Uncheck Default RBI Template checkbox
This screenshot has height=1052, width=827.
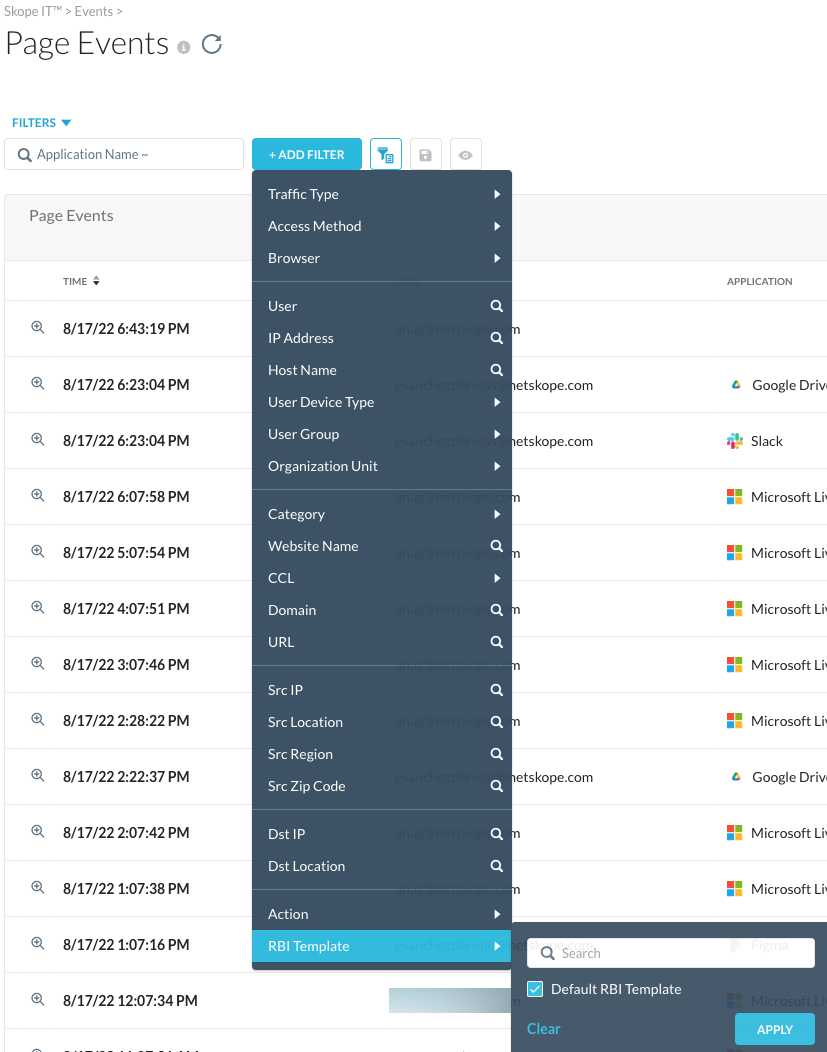coord(535,989)
